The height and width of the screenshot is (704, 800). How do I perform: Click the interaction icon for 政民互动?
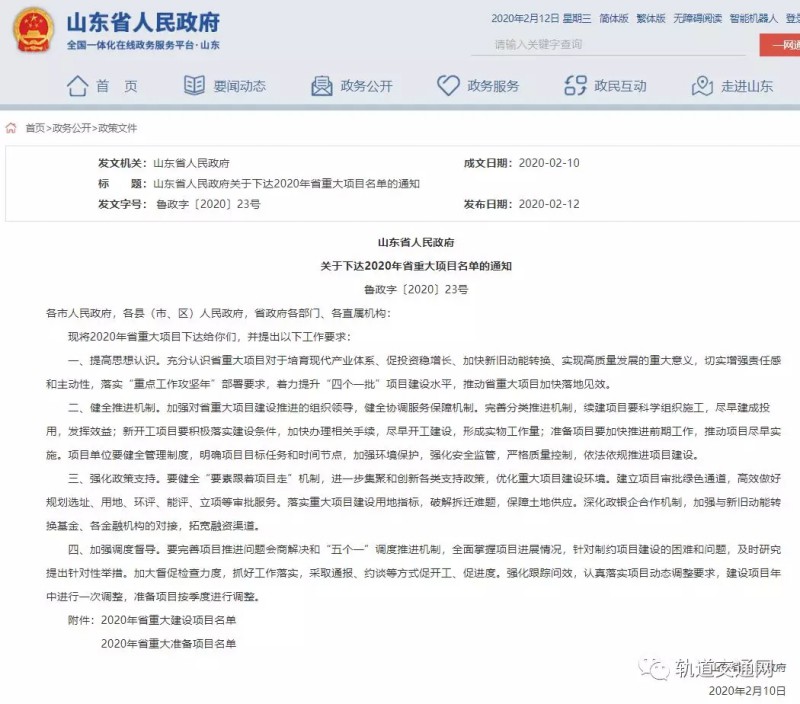[x=575, y=86]
